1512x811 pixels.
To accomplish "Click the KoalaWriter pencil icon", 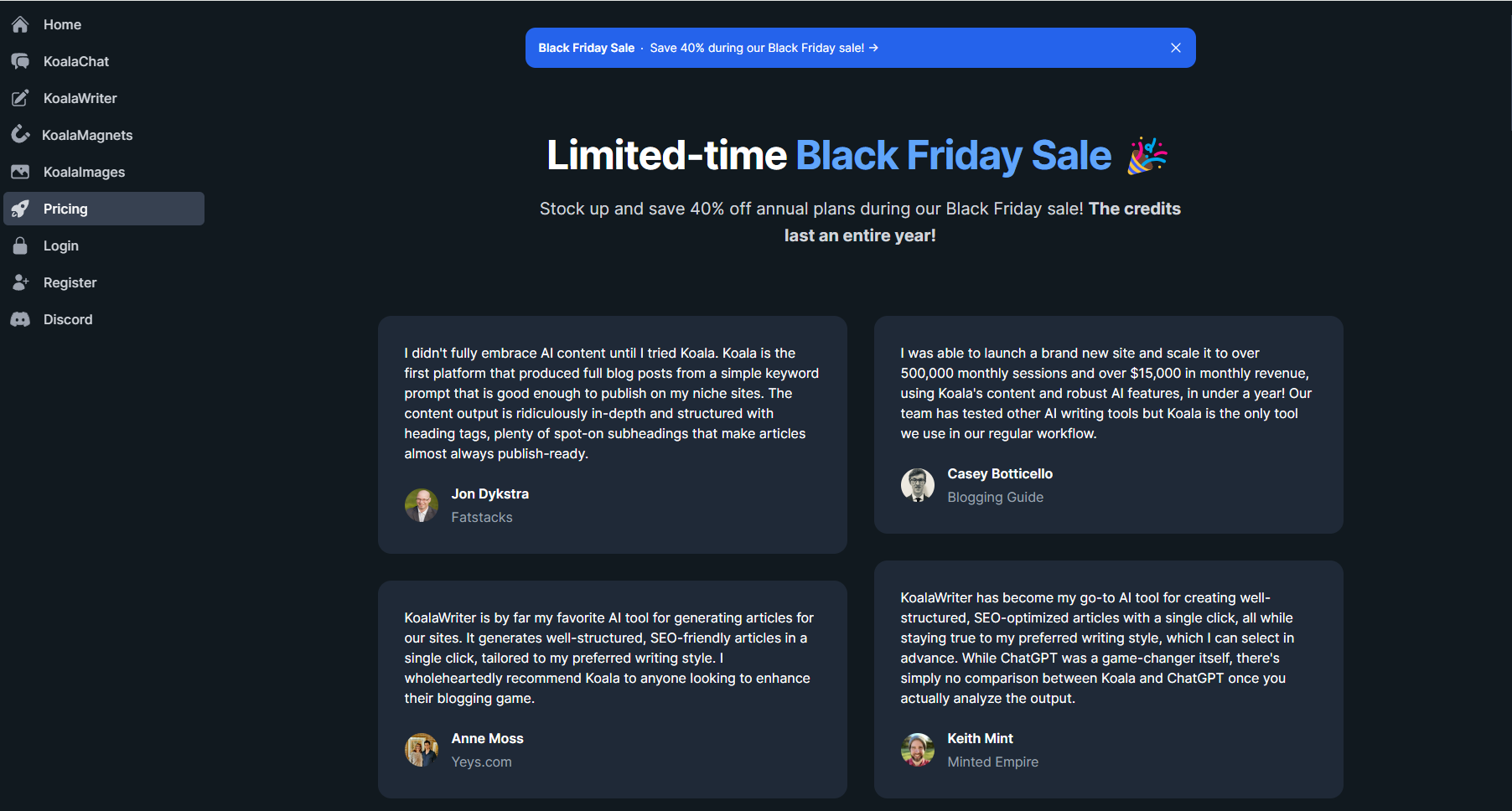I will (20, 99).
